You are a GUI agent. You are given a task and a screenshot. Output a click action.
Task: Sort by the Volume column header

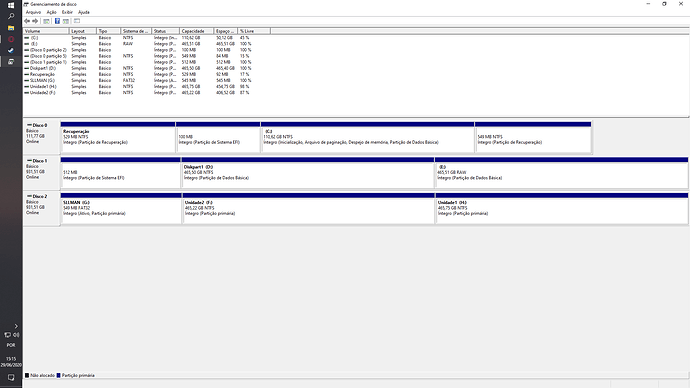tap(46, 31)
